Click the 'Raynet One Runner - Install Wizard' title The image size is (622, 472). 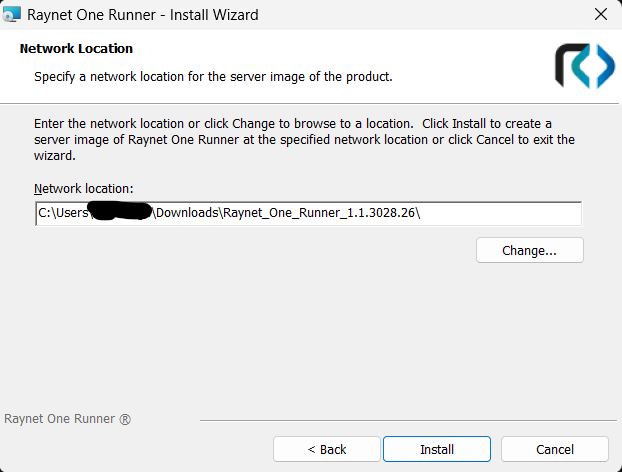pyautogui.click(x=143, y=15)
